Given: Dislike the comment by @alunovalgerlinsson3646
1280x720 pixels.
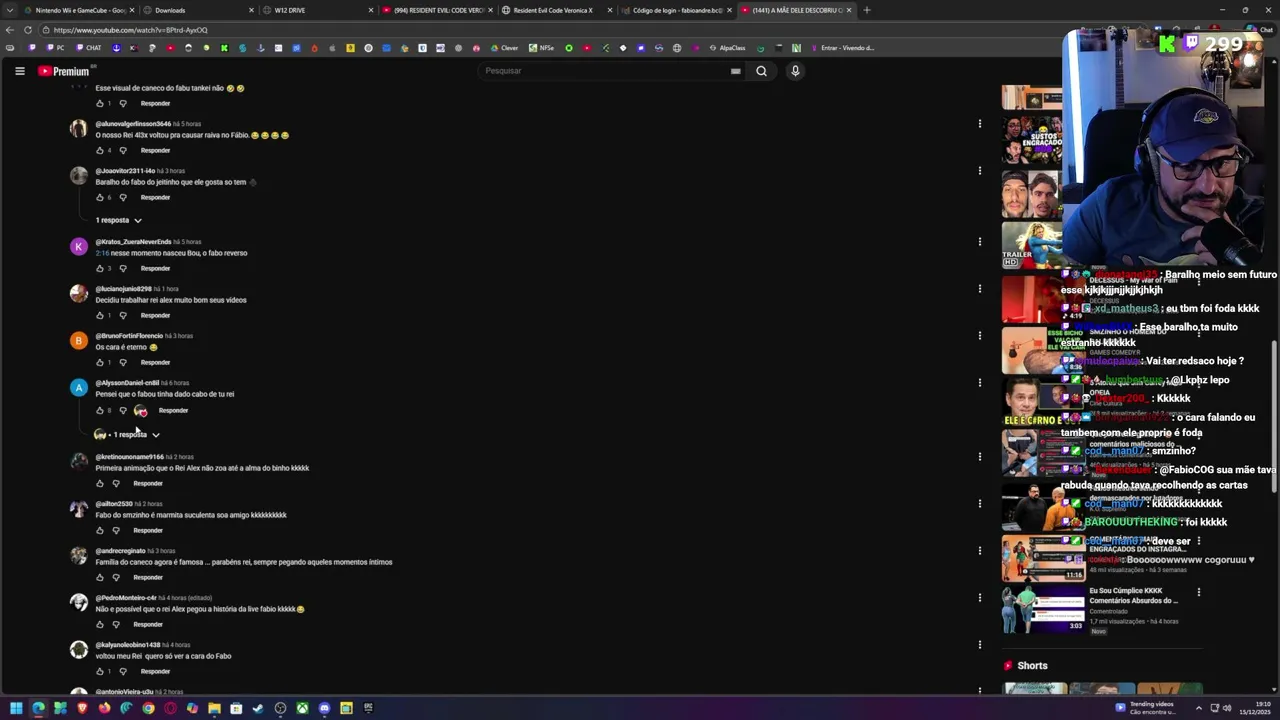Looking at the screenshot, I should pos(123,150).
